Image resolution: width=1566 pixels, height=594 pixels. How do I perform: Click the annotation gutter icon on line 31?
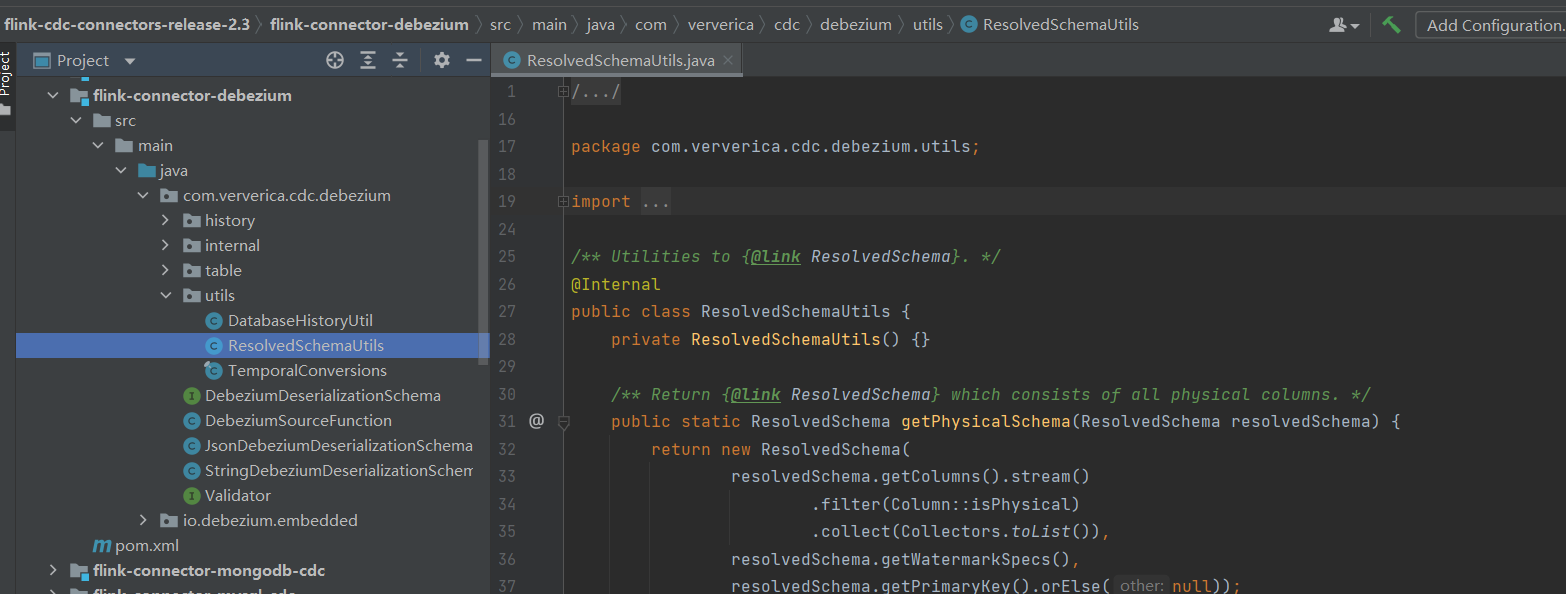536,420
